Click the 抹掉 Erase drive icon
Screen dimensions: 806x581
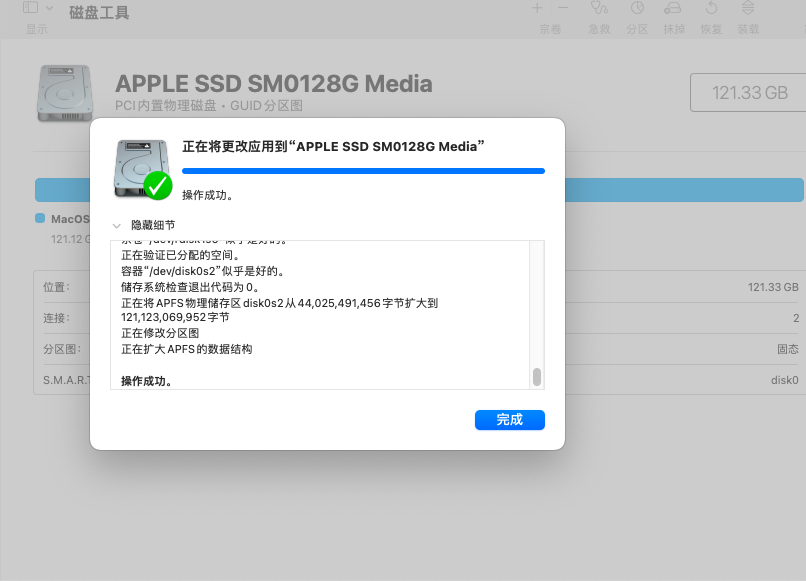pos(673,8)
